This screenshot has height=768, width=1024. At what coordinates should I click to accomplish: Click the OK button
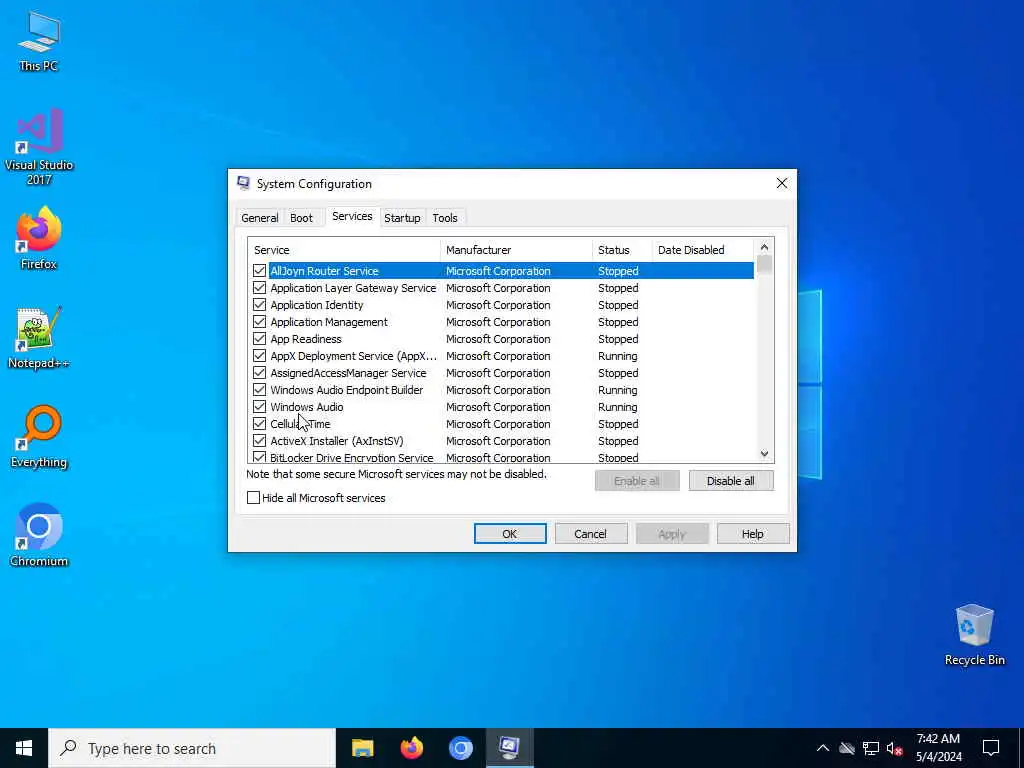coord(510,534)
